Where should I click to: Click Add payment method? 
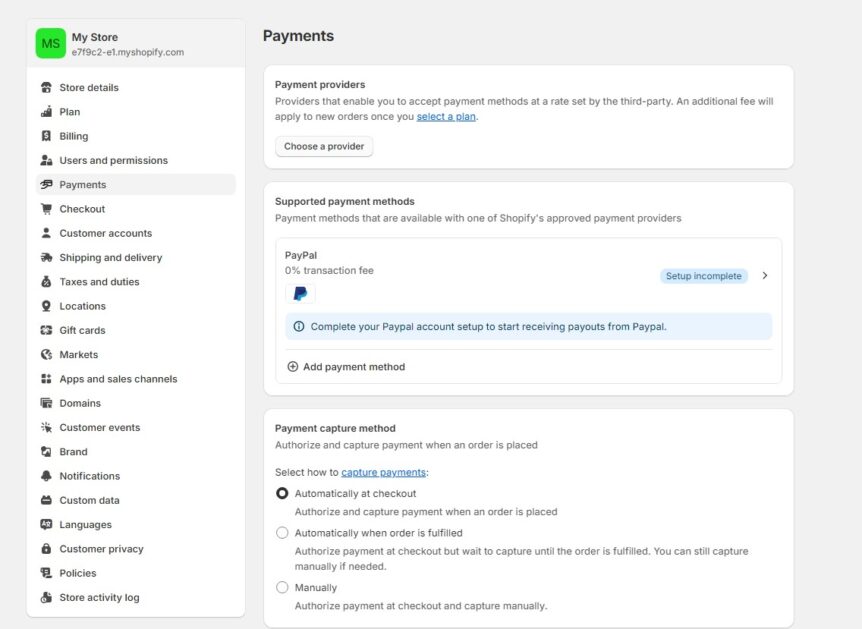346,367
